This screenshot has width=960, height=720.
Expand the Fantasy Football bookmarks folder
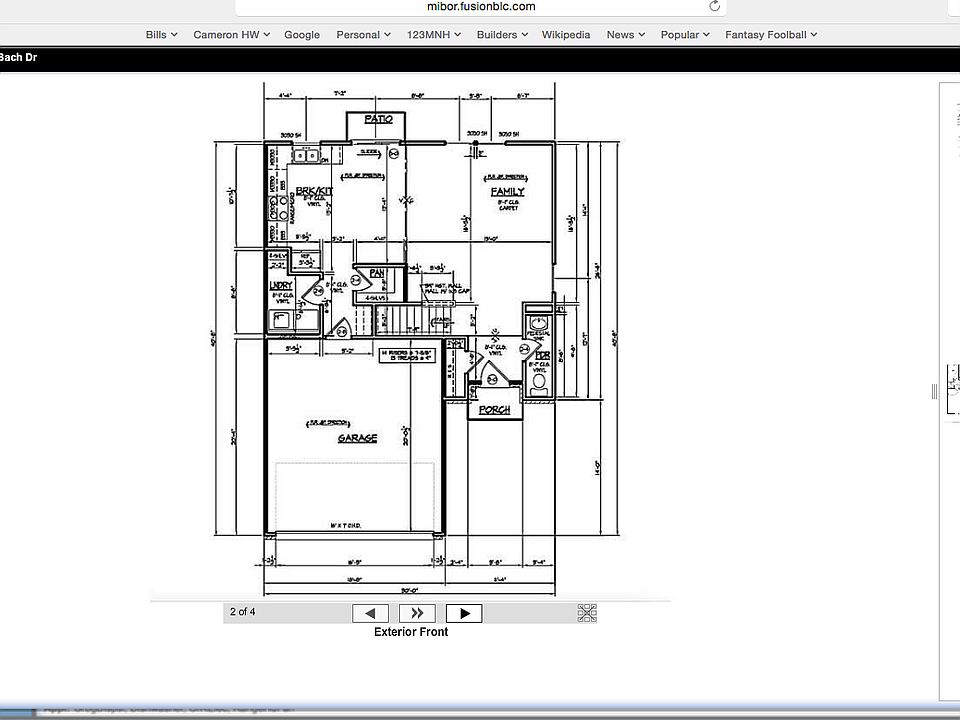[771, 35]
